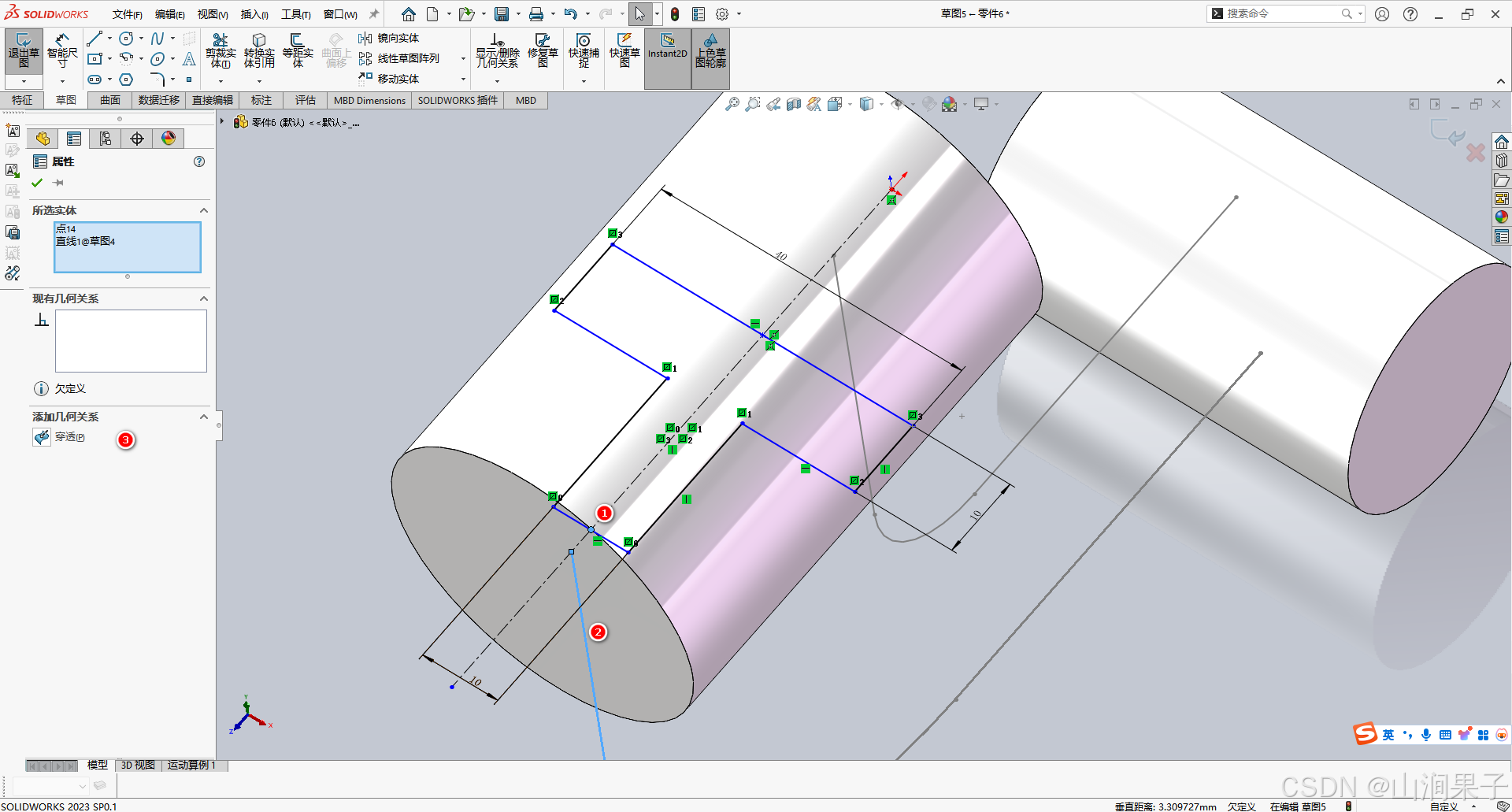Activate the Sketch Text tool
This screenshot has width=1512, height=812.
[x=189, y=59]
